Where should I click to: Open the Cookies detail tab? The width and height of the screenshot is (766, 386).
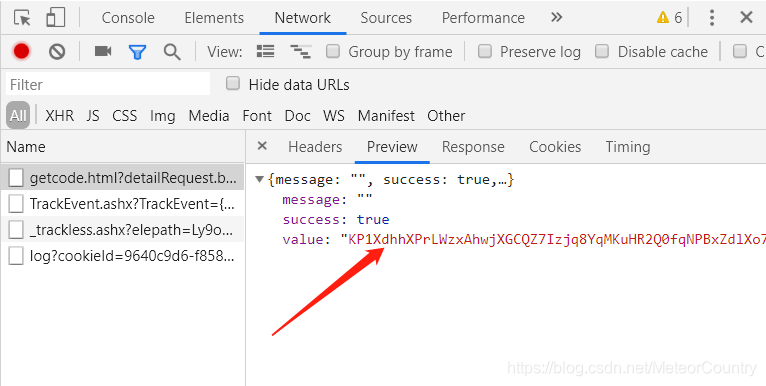coord(555,147)
